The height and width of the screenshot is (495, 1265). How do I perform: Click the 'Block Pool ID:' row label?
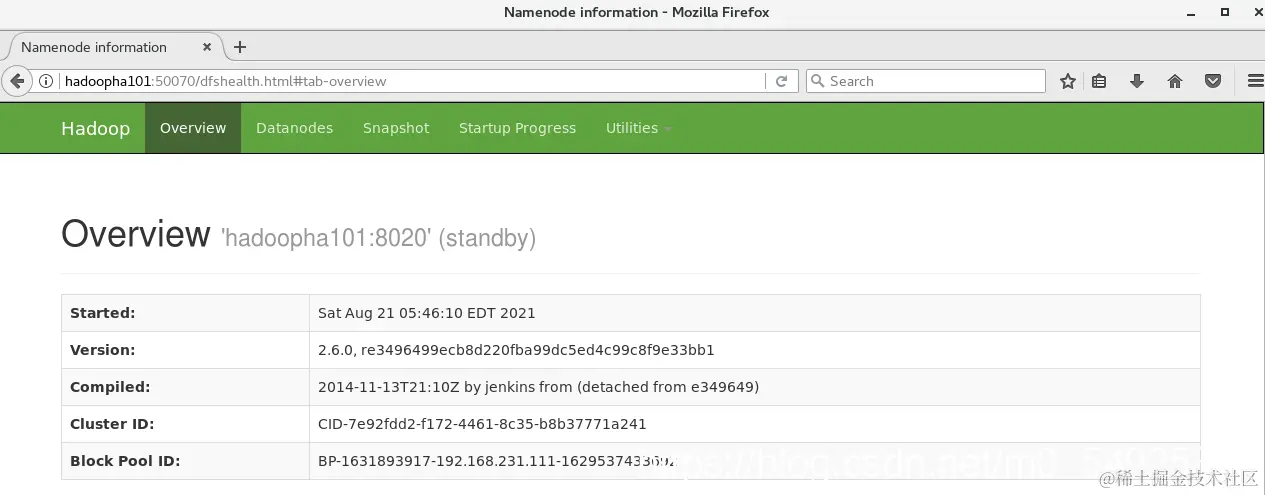(x=125, y=461)
